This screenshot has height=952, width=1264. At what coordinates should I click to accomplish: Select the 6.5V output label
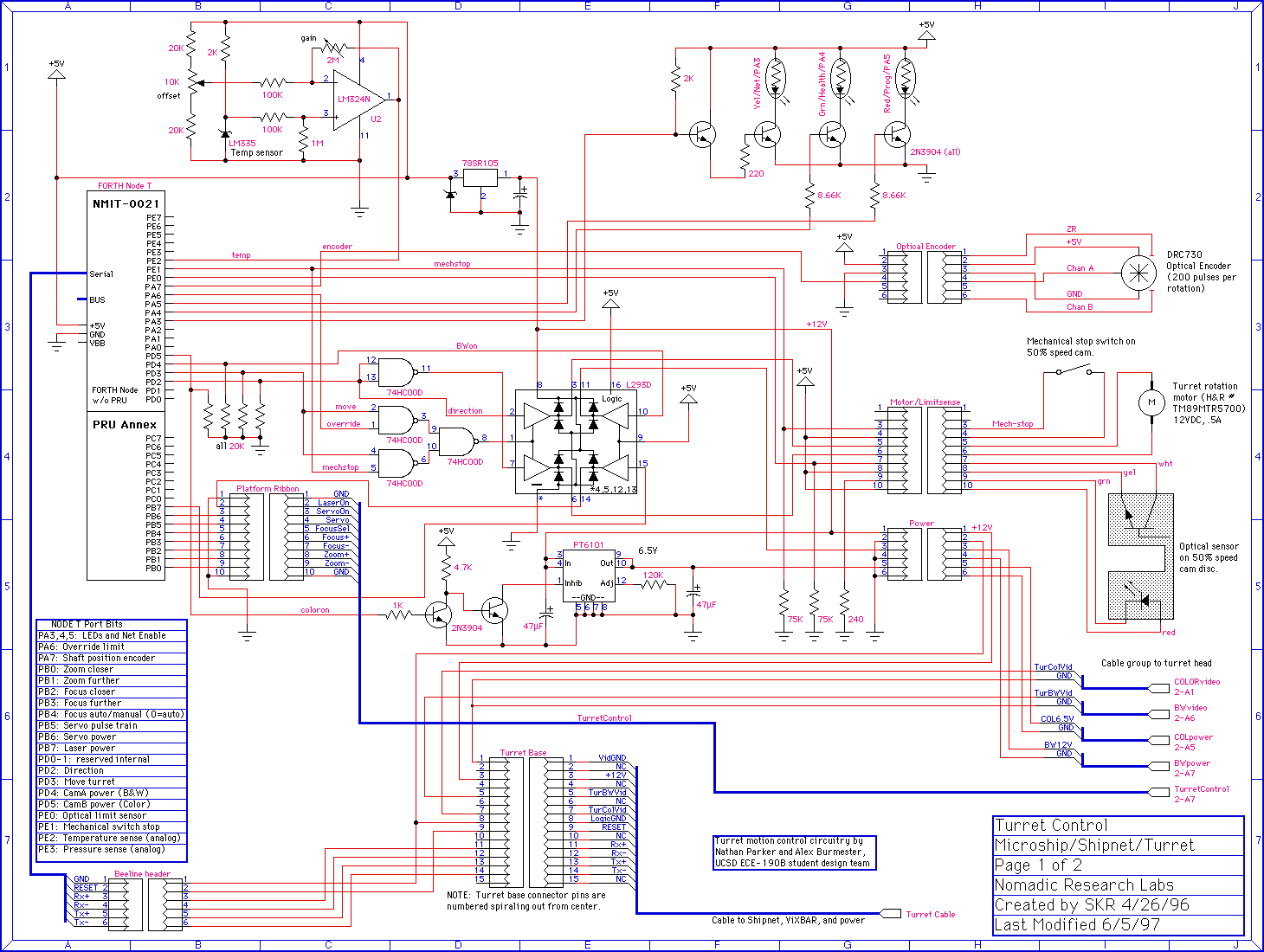coord(648,550)
